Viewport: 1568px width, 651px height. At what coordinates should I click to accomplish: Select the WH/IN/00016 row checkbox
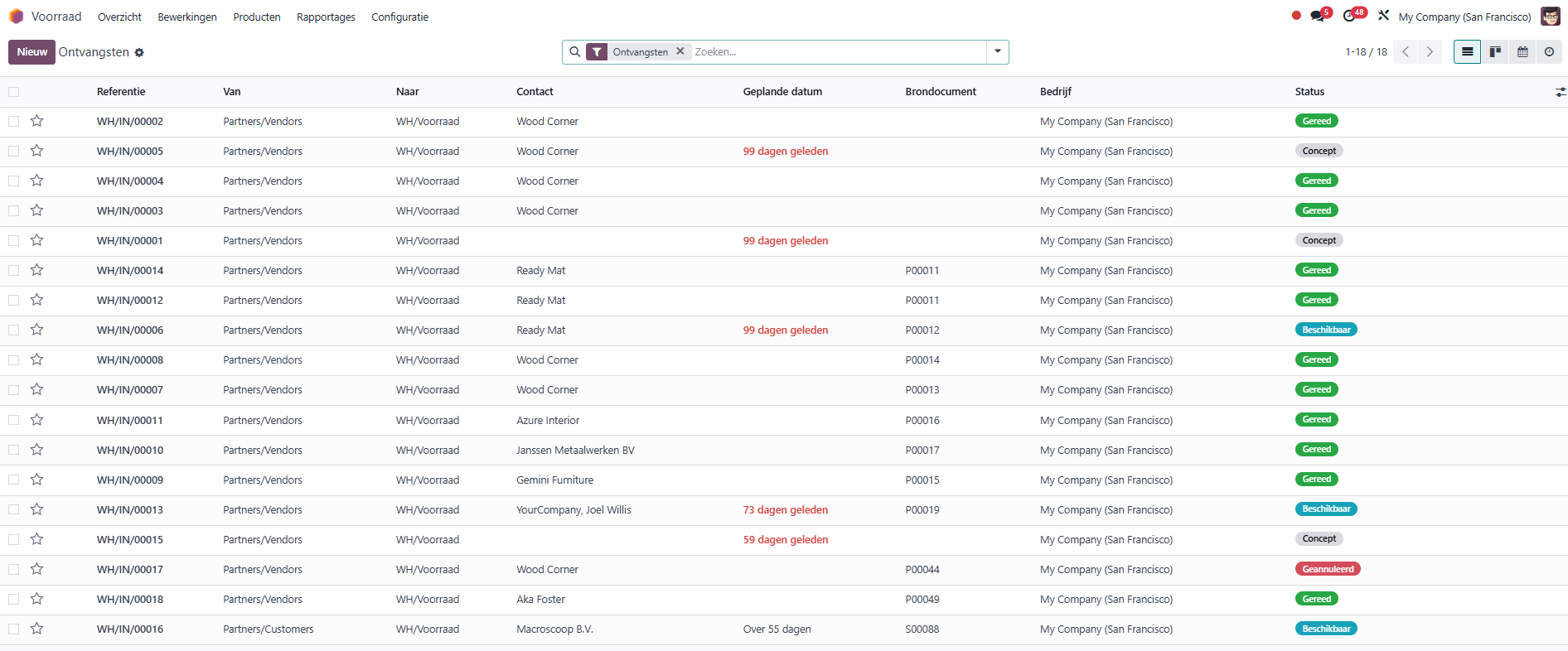(x=13, y=629)
